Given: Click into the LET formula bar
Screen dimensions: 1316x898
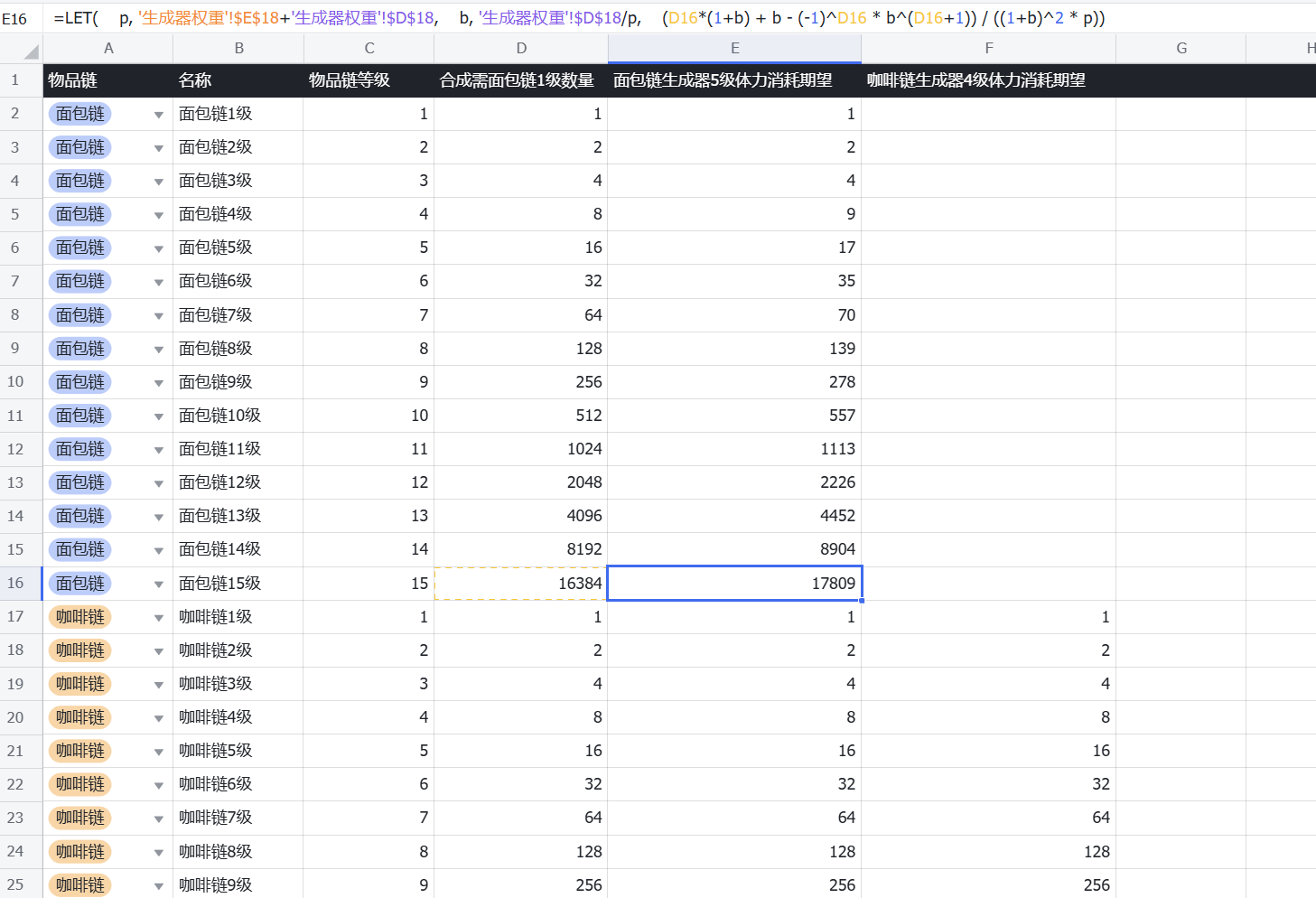Looking at the screenshot, I should click(x=677, y=18).
